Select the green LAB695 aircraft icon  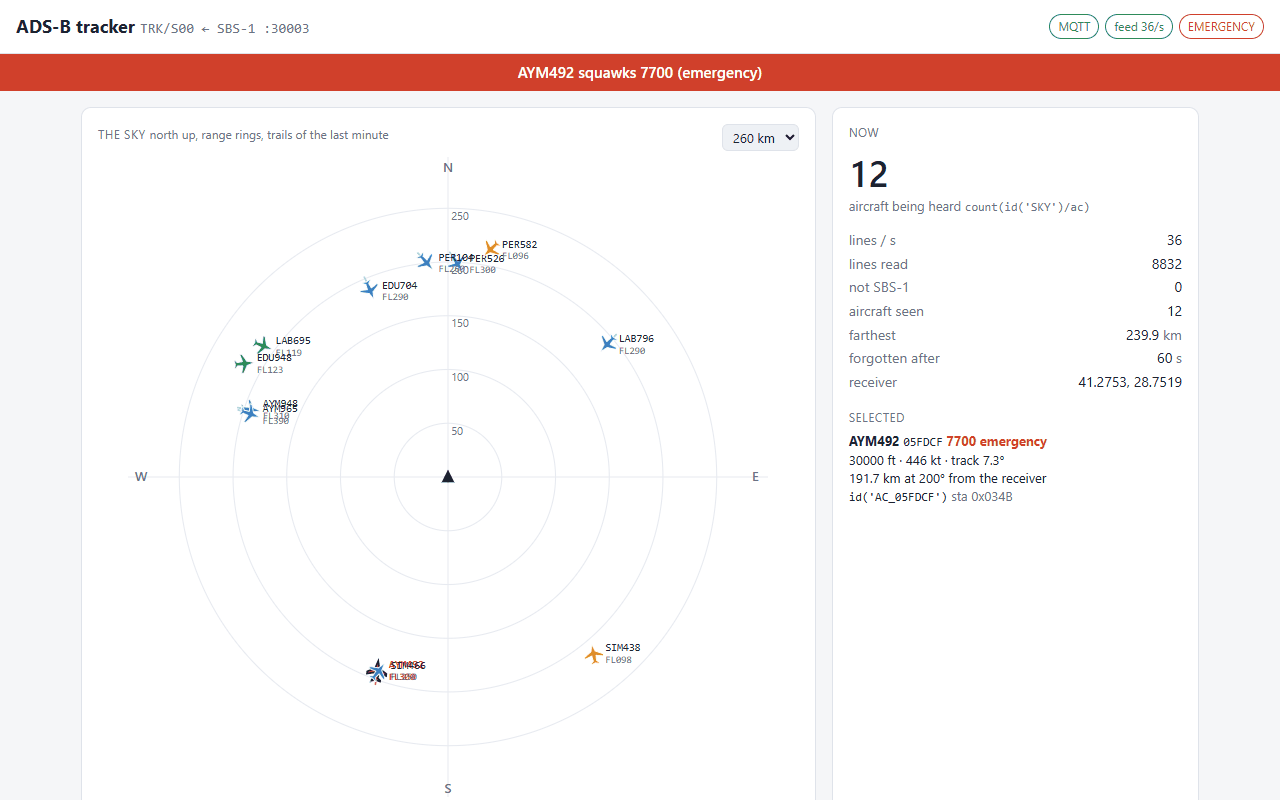point(263,344)
